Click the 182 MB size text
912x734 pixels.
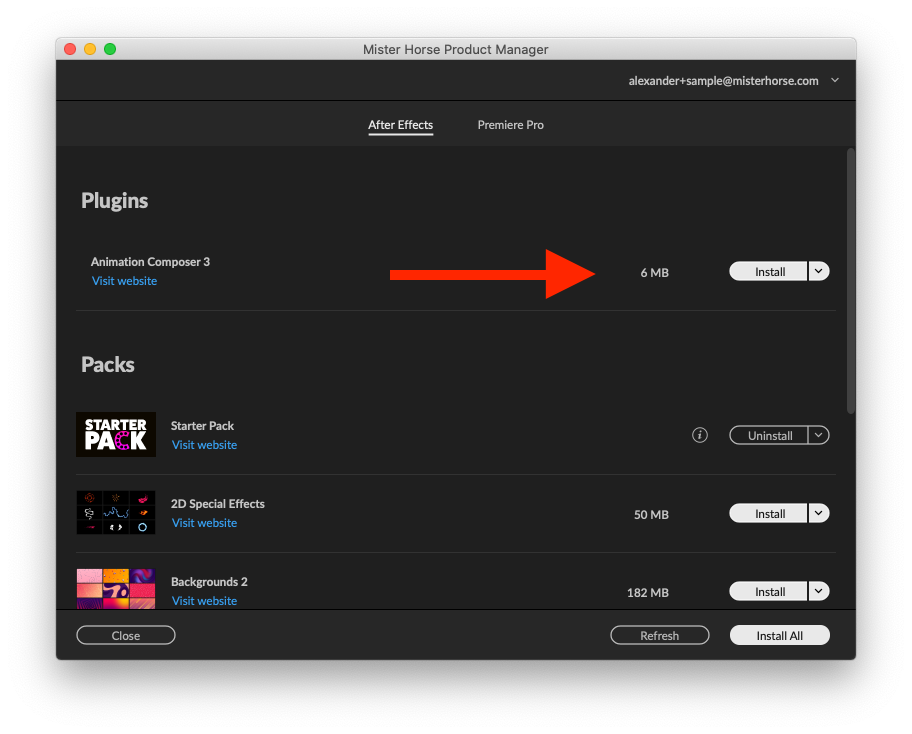click(648, 592)
